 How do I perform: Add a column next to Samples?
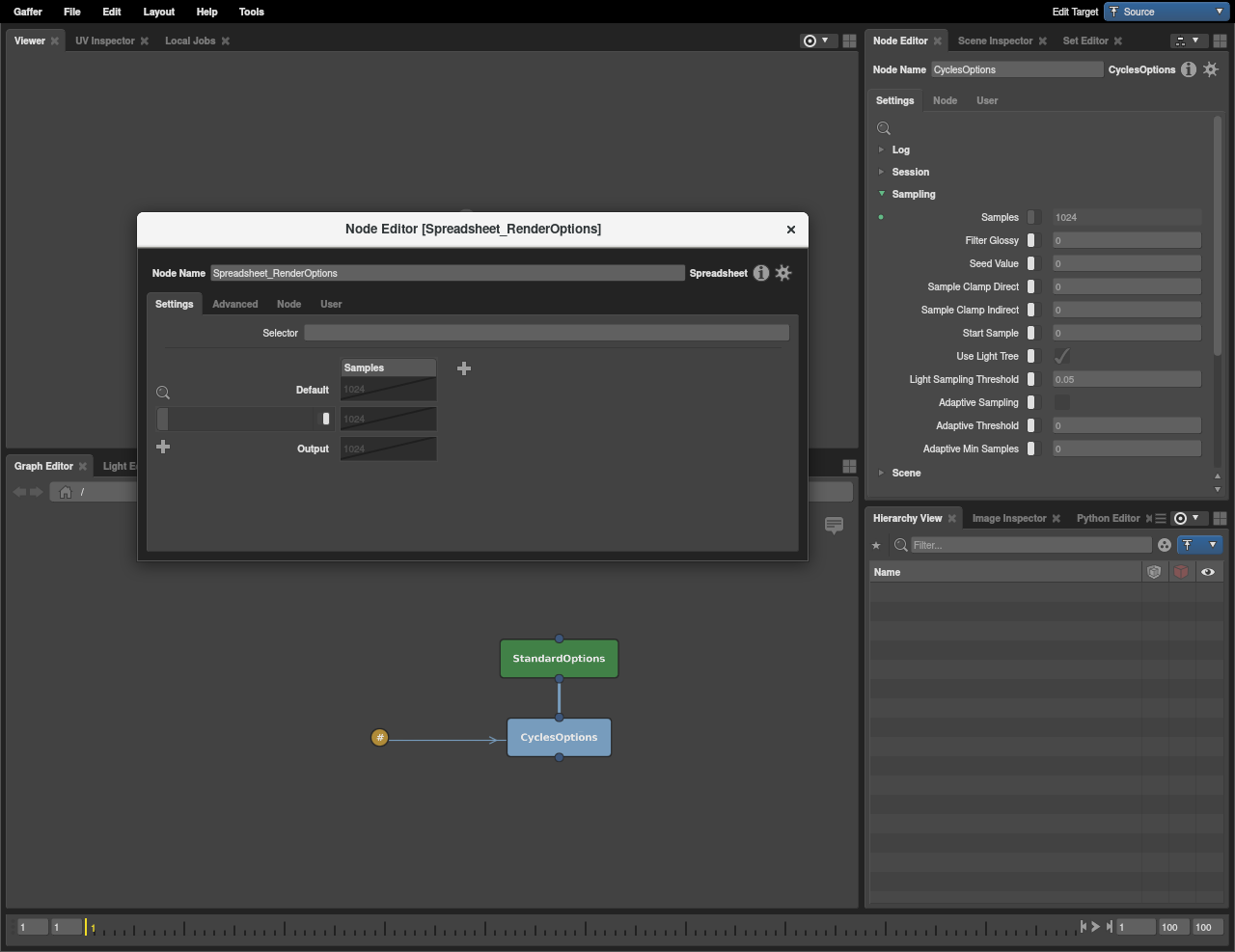coord(464,368)
